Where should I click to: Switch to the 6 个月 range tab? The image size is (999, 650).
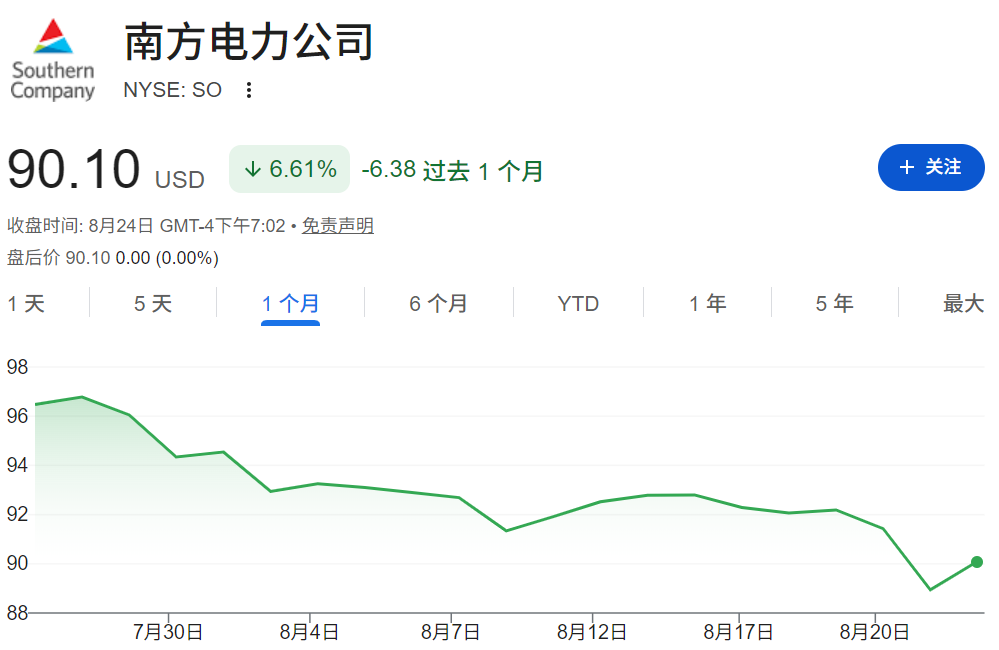tap(438, 303)
